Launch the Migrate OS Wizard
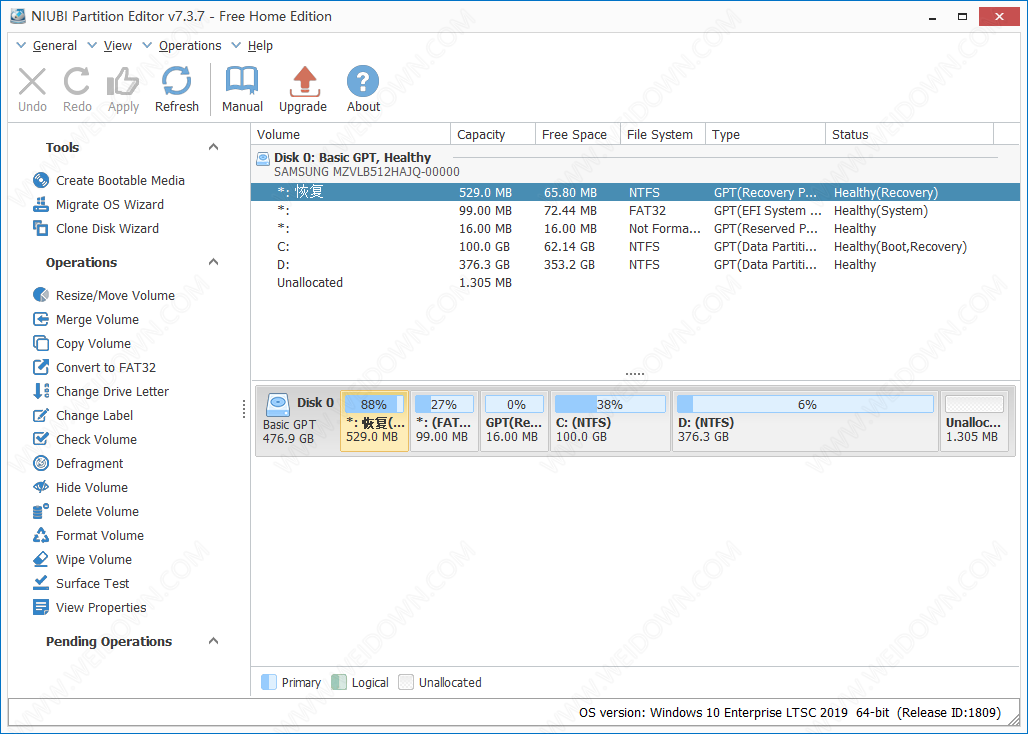 [98, 204]
